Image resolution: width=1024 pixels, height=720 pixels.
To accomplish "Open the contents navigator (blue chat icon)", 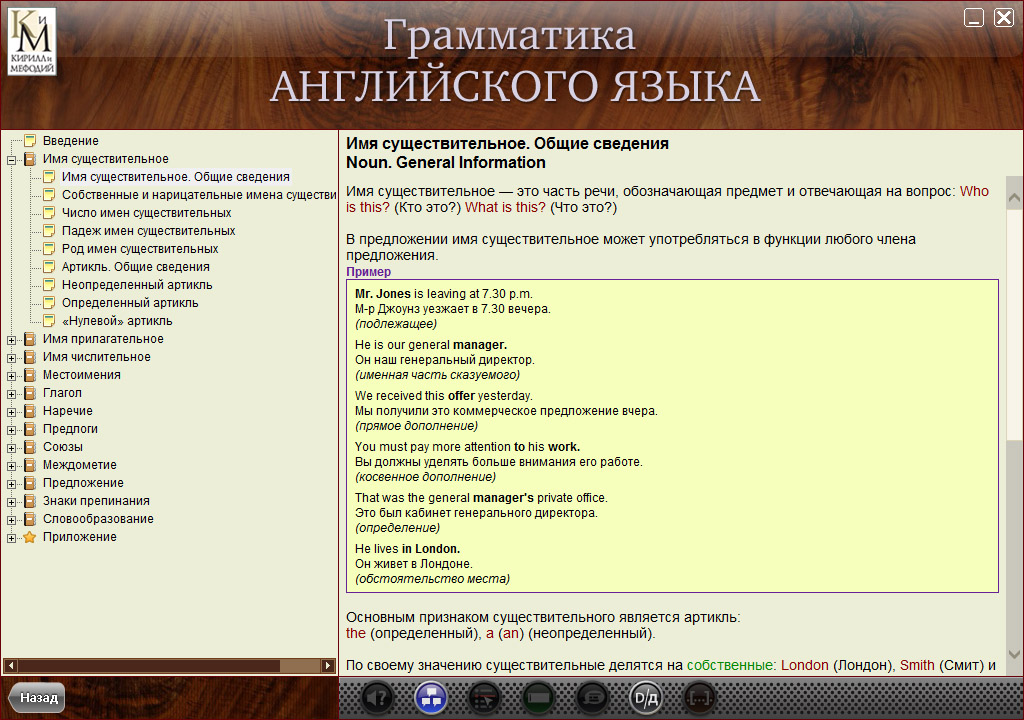I will point(430,698).
